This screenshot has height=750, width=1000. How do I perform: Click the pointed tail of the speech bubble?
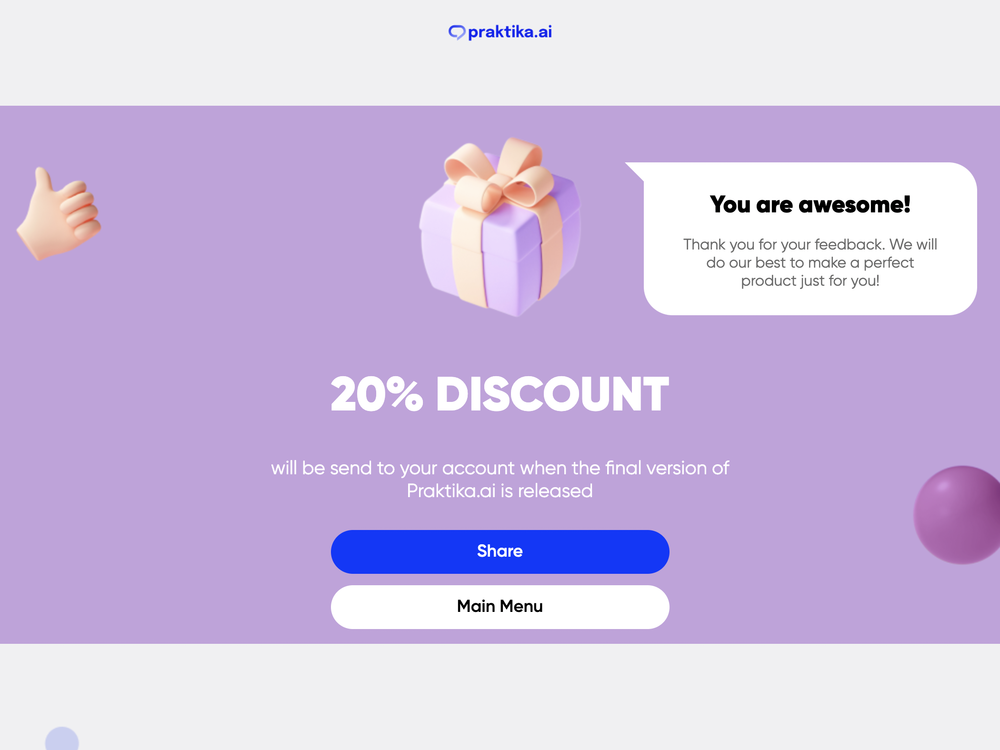(636, 170)
